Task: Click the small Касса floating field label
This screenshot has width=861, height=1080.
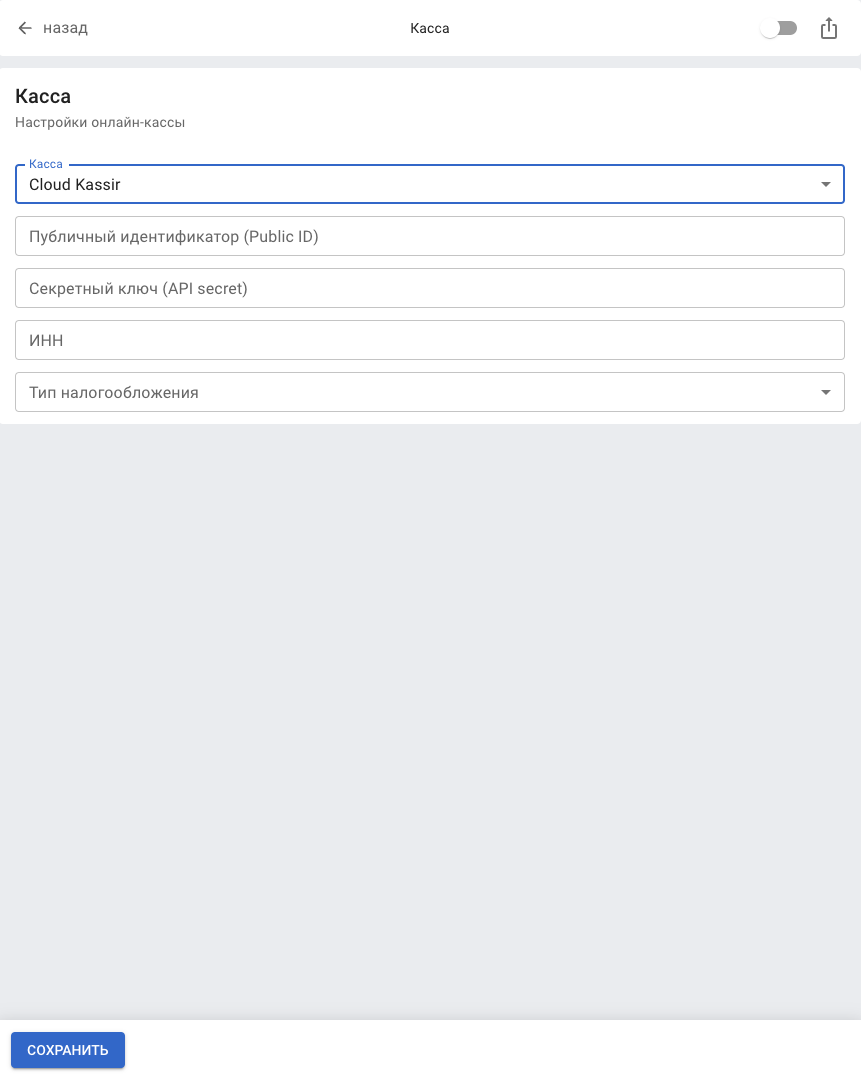Action: point(46,164)
